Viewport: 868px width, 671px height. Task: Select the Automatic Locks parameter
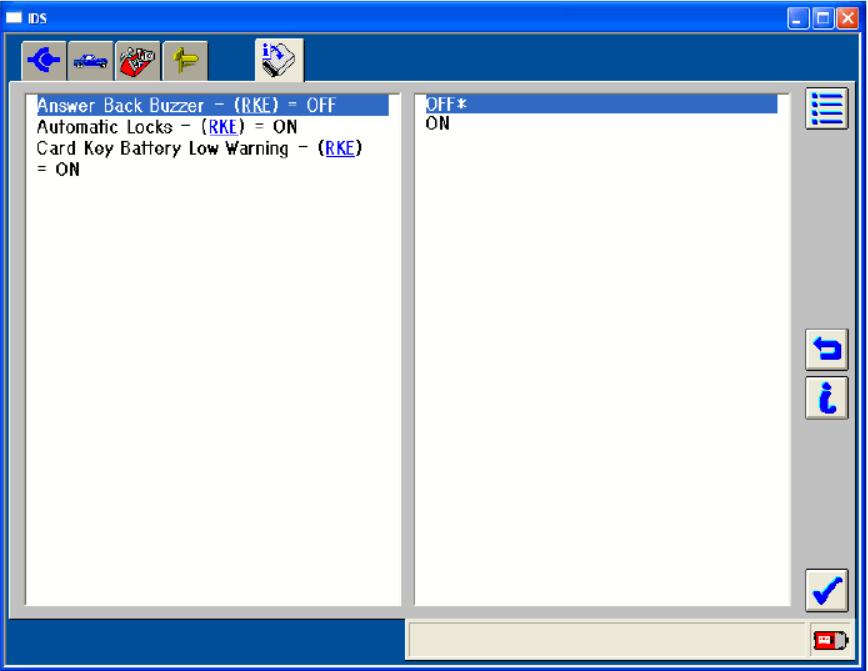[110, 127]
